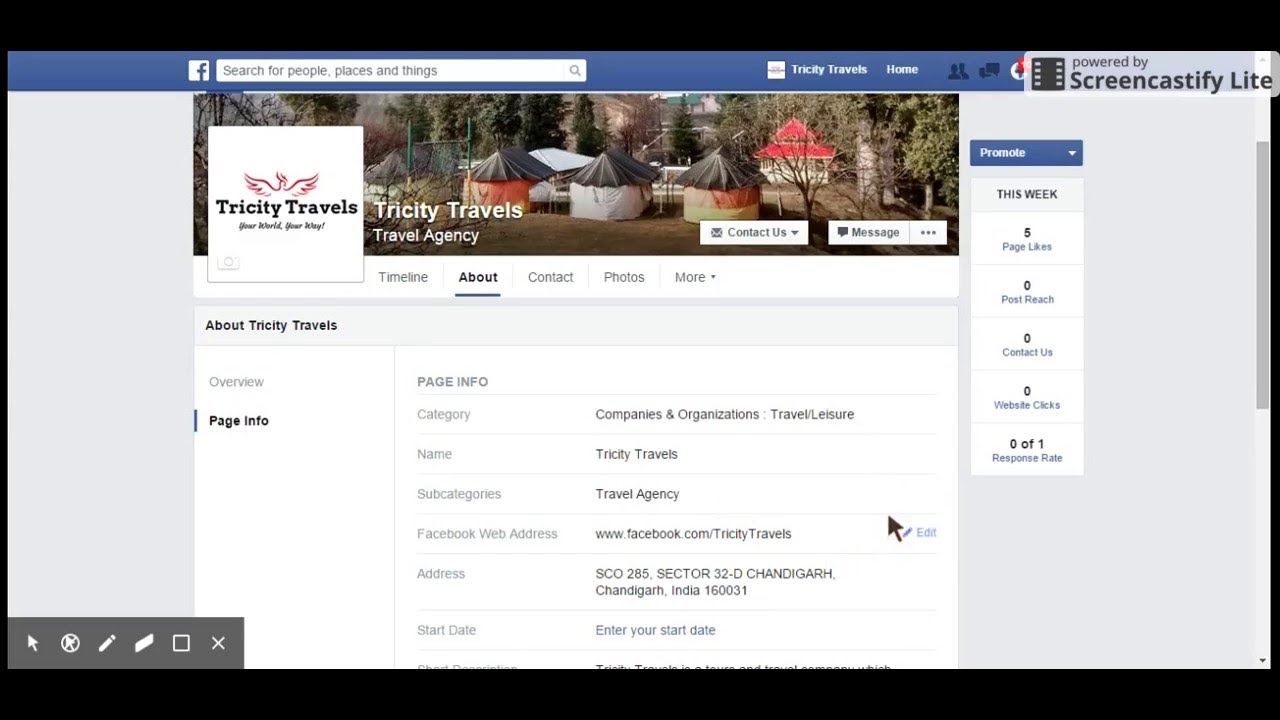This screenshot has width=1280, height=720.
Task: Select the About tab
Action: coord(478,277)
